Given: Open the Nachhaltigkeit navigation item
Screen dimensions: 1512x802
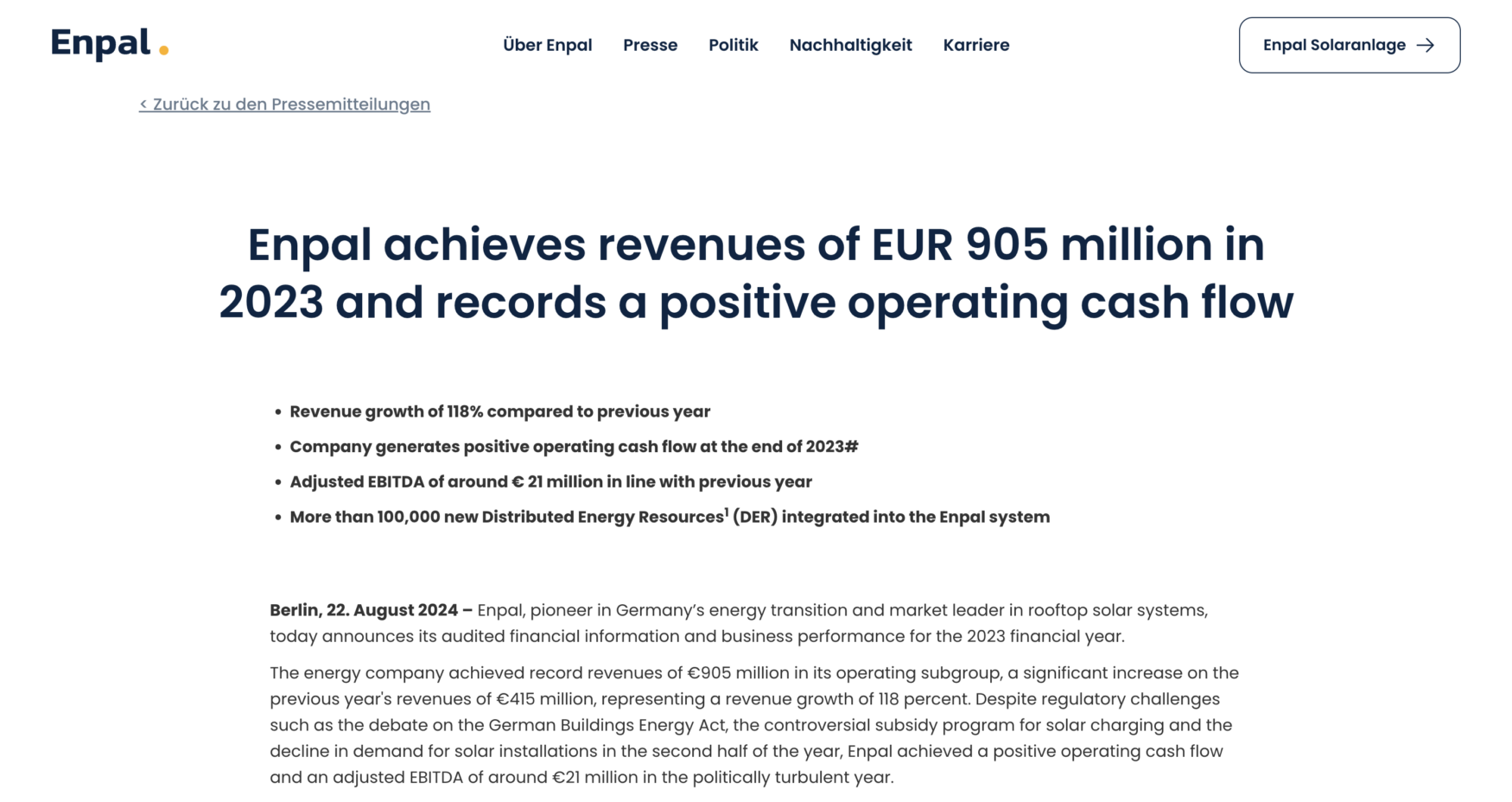Looking at the screenshot, I should [850, 45].
